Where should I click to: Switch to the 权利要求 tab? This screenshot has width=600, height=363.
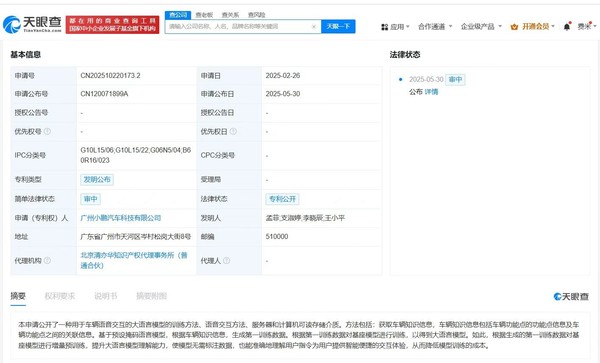click(x=60, y=296)
